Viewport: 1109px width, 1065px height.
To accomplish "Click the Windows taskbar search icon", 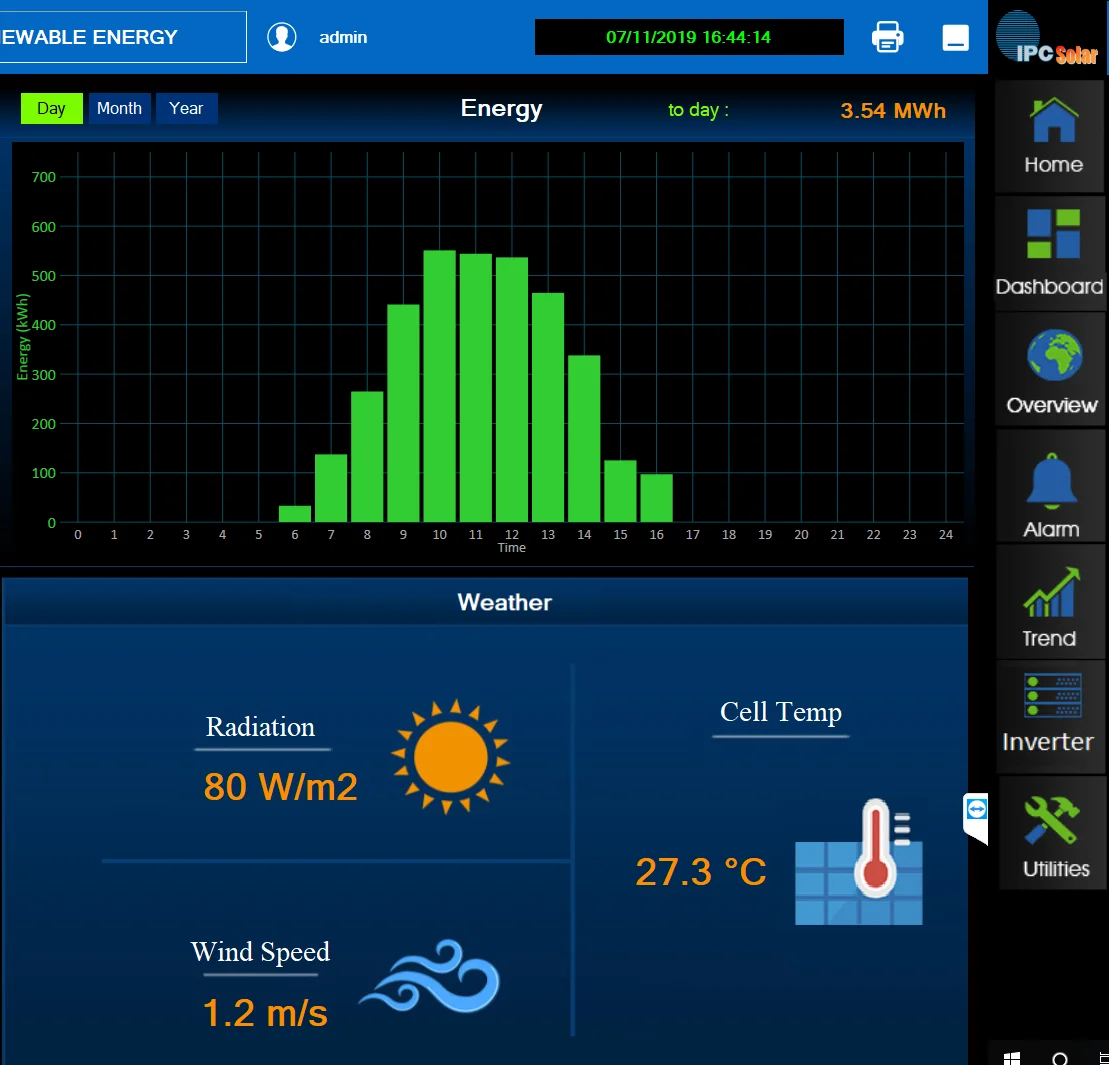I will click(1059, 1058).
